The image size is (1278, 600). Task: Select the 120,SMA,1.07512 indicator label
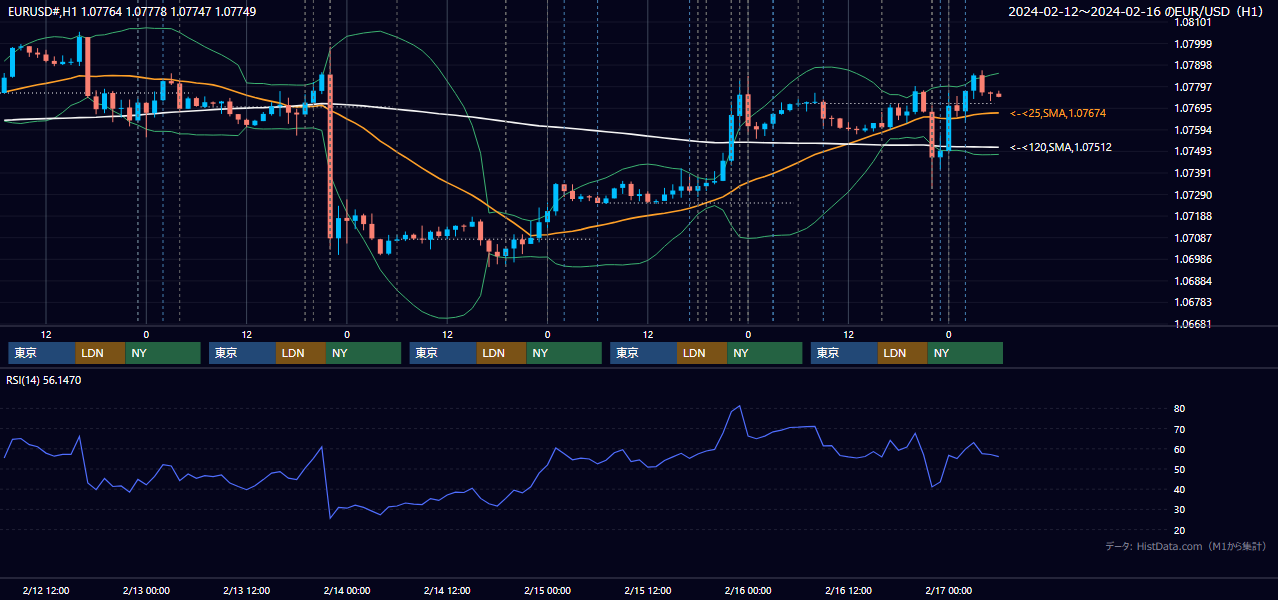click(x=1061, y=147)
